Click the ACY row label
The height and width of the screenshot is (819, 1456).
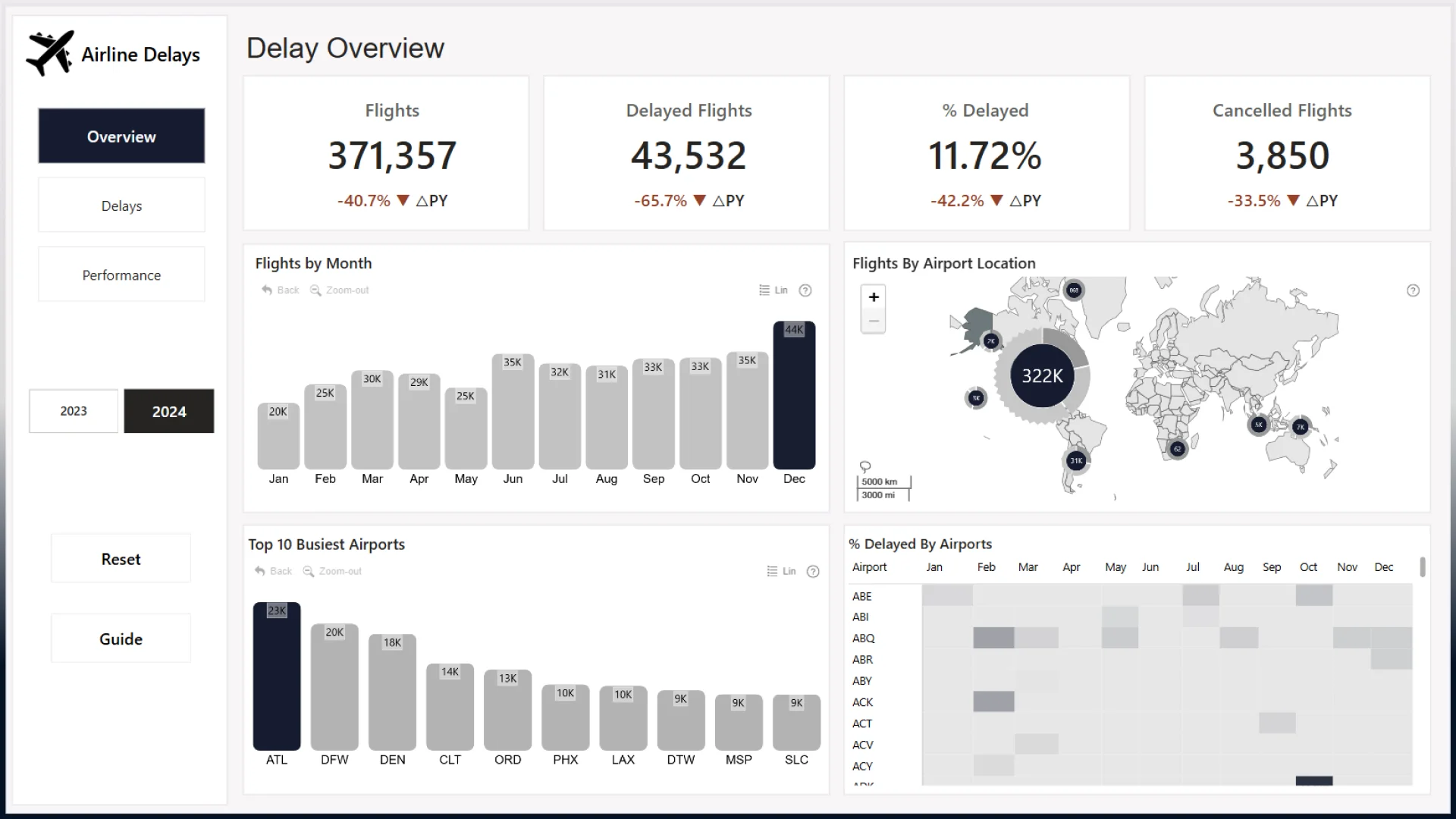point(862,766)
